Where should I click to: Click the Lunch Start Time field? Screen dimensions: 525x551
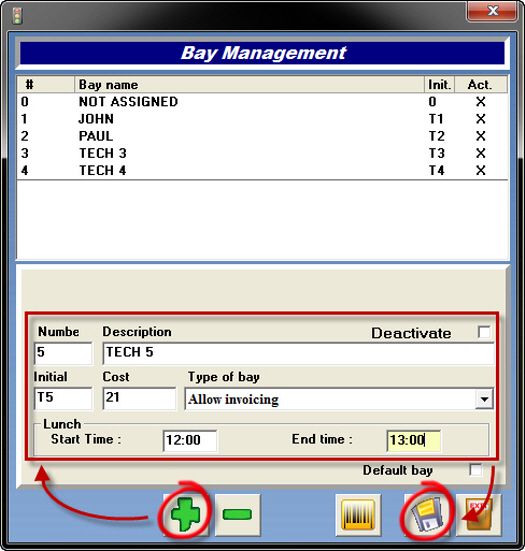coord(190,440)
